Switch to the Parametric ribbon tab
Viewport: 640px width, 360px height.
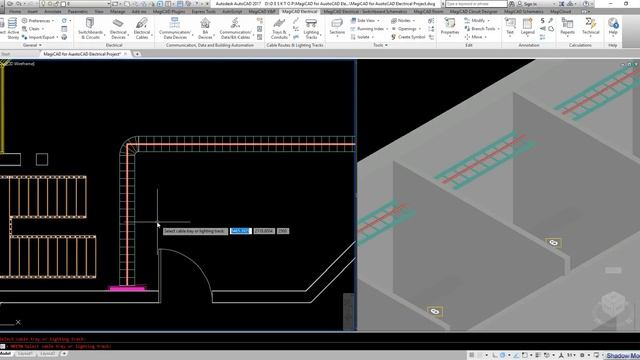pos(78,11)
